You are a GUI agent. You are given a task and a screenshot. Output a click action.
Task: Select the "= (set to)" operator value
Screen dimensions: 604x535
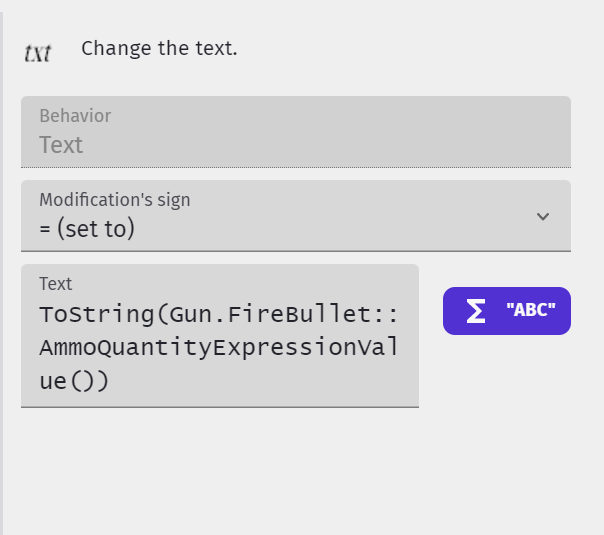87,229
